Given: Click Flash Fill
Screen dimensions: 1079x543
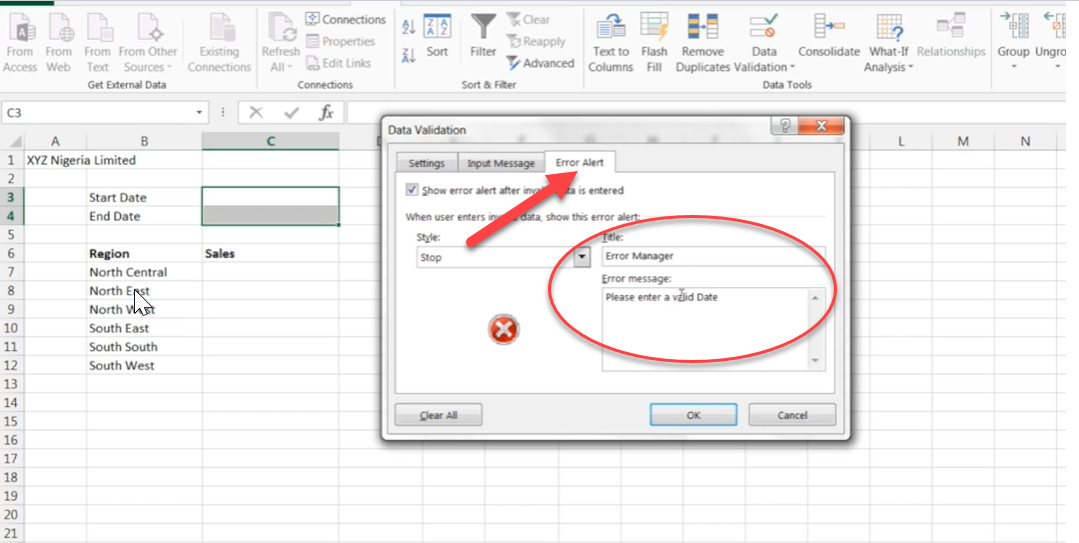Looking at the screenshot, I should (654, 43).
